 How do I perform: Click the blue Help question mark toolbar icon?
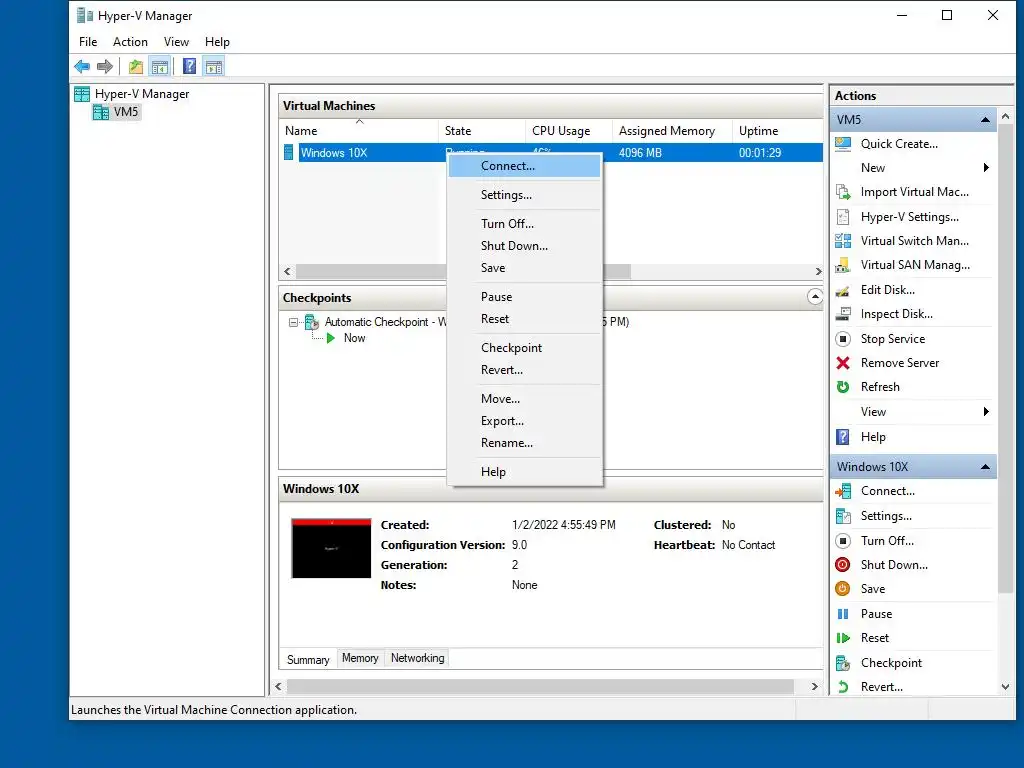pyautogui.click(x=189, y=67)
